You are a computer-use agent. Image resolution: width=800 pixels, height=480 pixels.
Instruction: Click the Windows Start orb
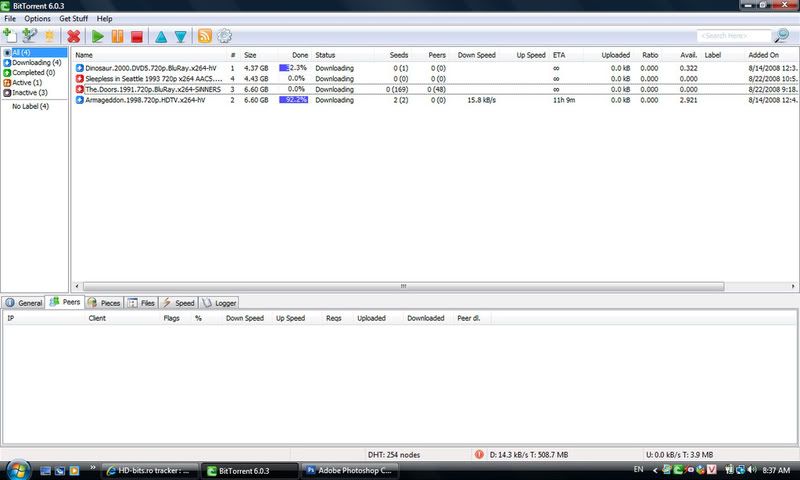(18, 470)
